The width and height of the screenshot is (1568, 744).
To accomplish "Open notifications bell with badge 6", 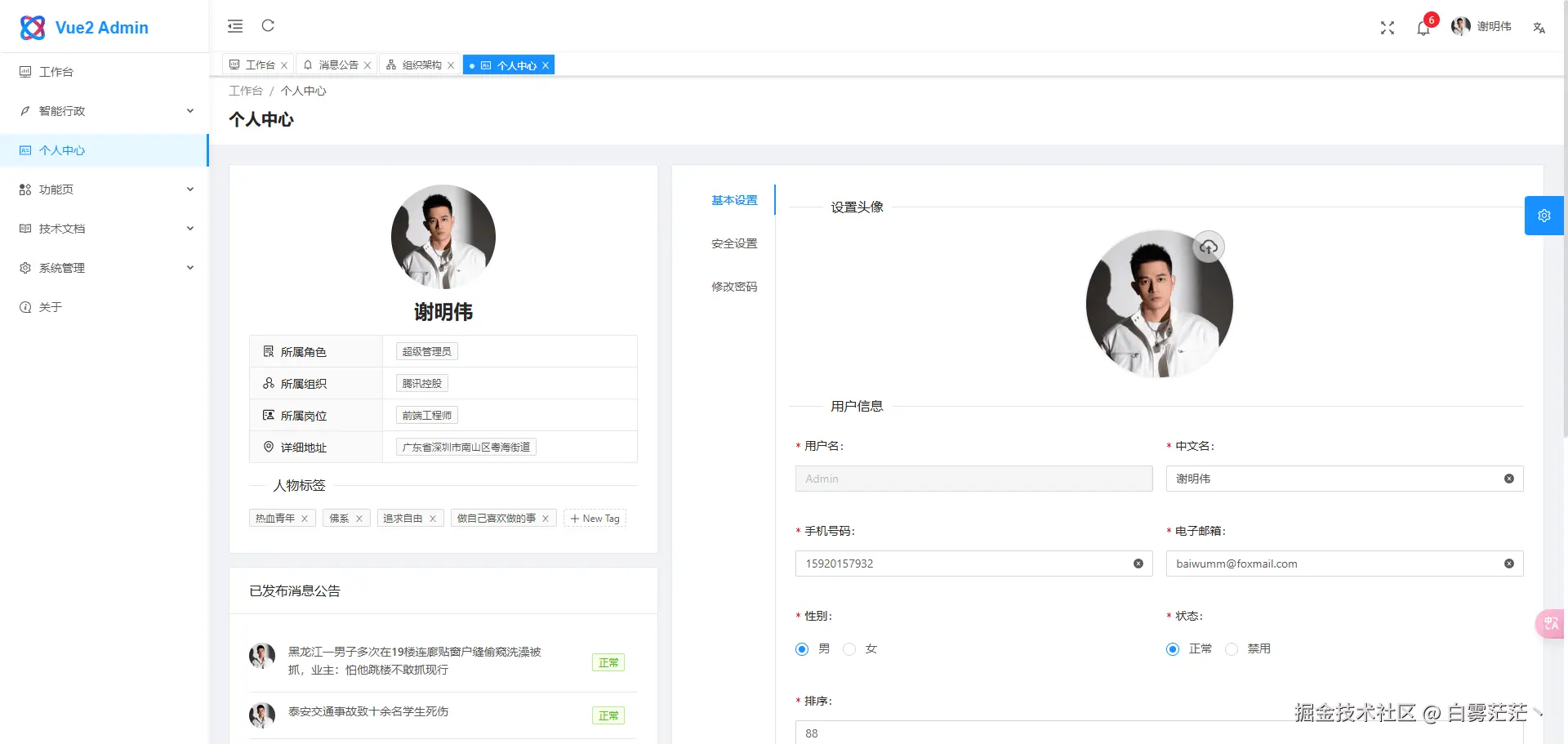I will pyautogui.click(x=1423, y=28).
